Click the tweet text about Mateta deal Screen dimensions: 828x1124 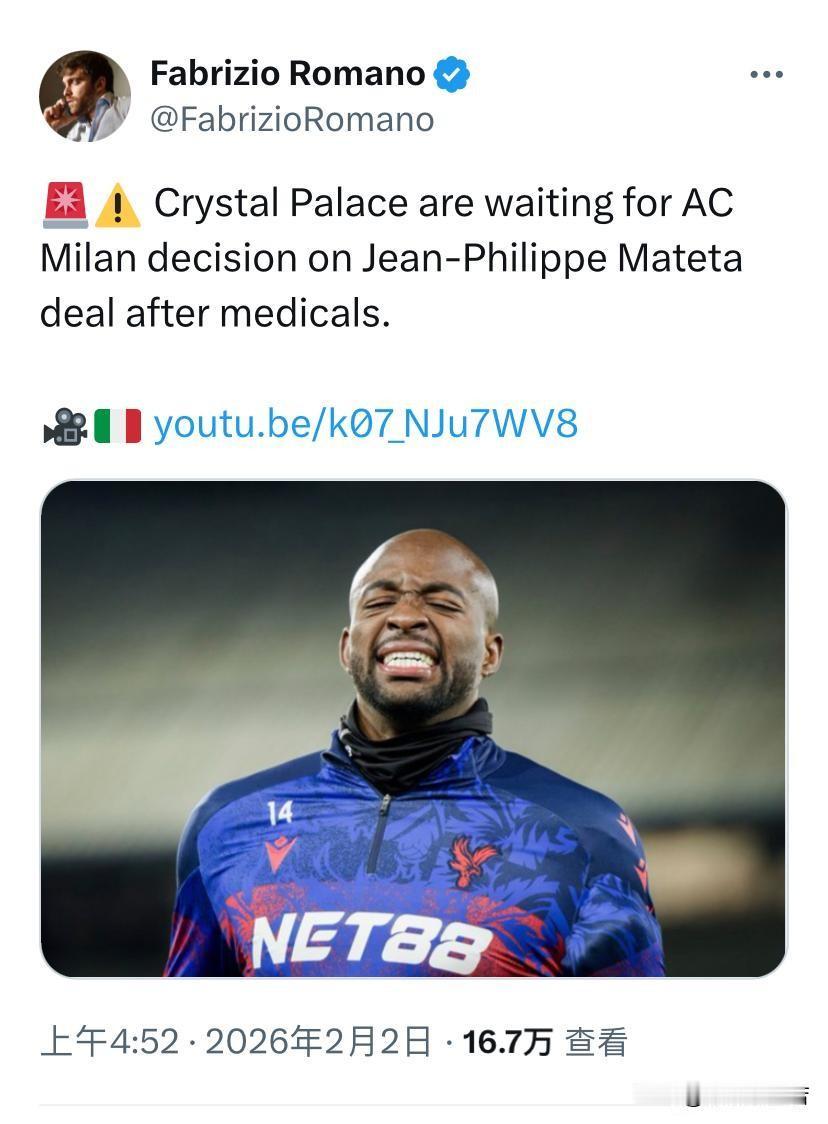click(390, 258)
